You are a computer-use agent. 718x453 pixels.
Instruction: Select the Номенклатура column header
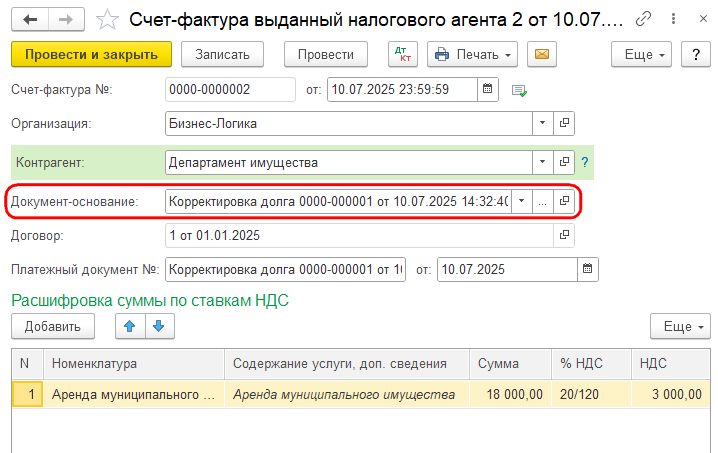click(x=134, y=364)
